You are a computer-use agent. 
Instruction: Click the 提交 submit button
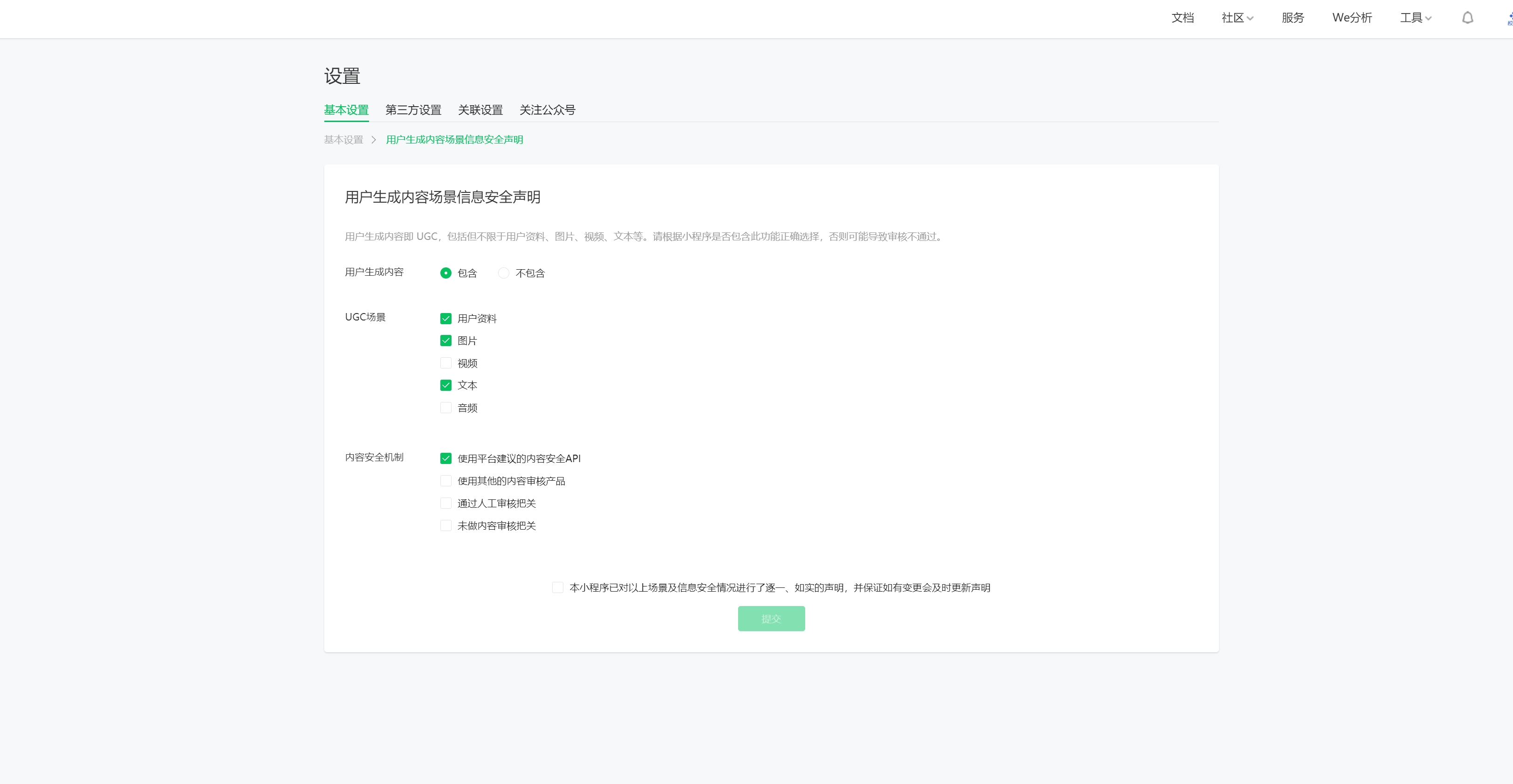(x=771, y=619)
